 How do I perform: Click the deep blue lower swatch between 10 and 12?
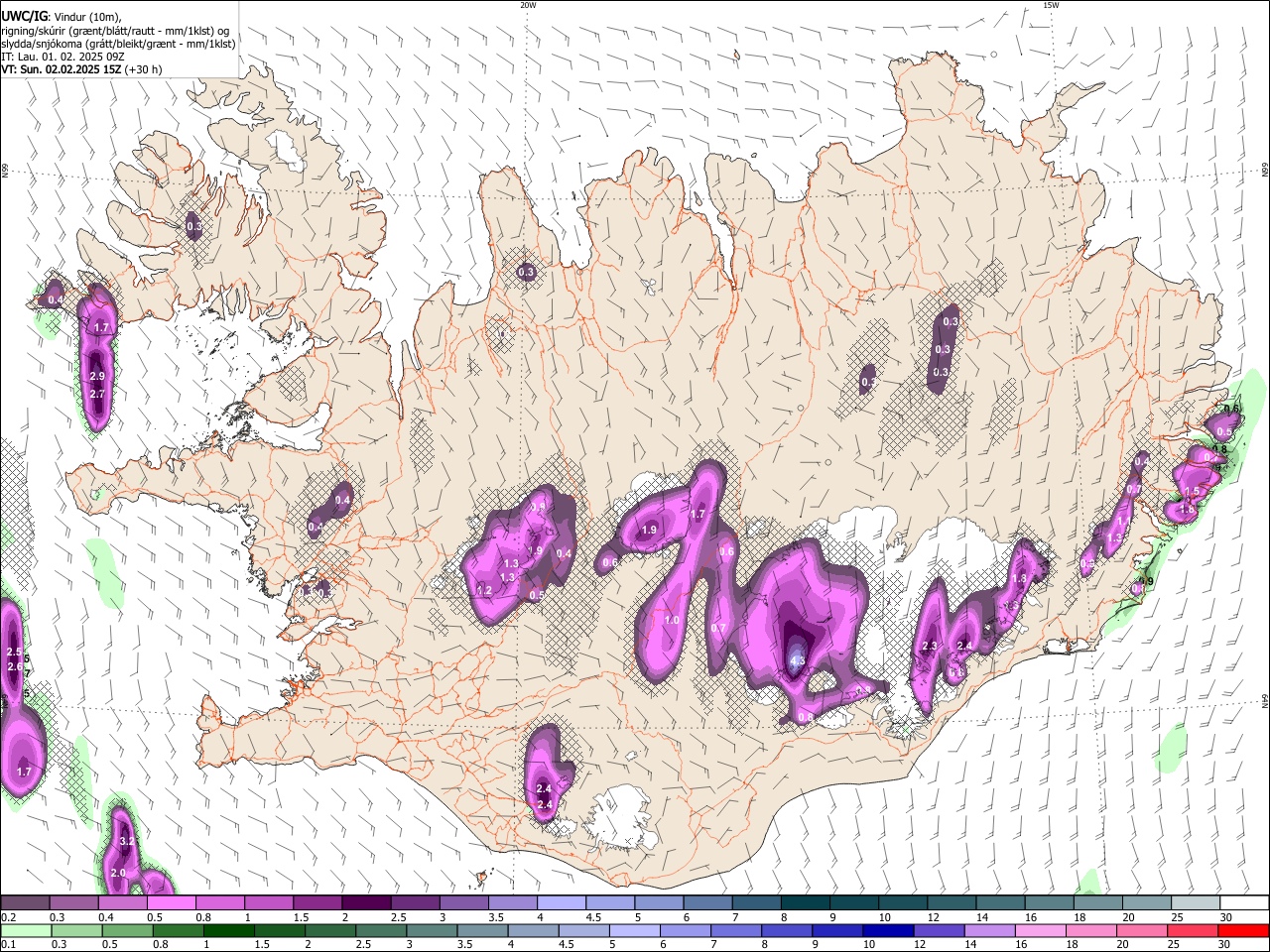click(x=886, y=931)
